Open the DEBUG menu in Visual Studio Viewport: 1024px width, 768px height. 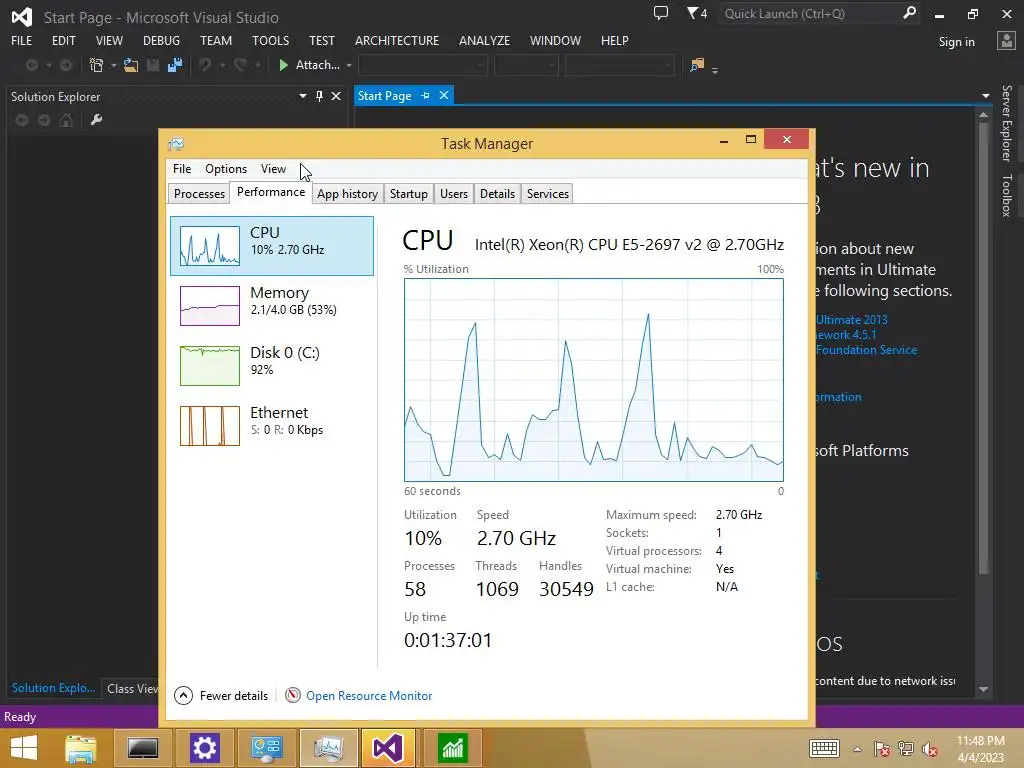(x=161, y=40)
